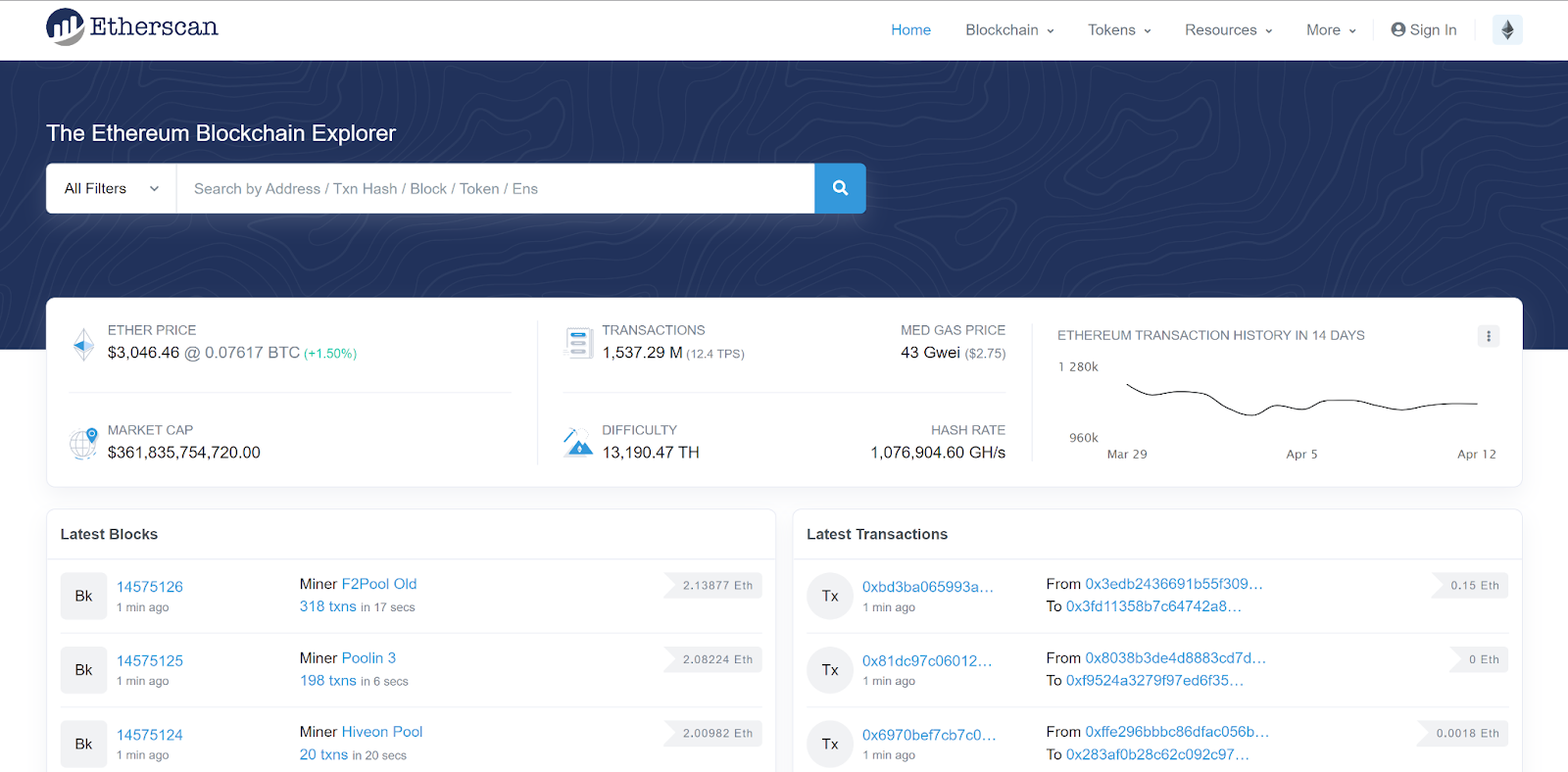
Task: Open the chart options three-dot menu
Action: point(1489,336)
